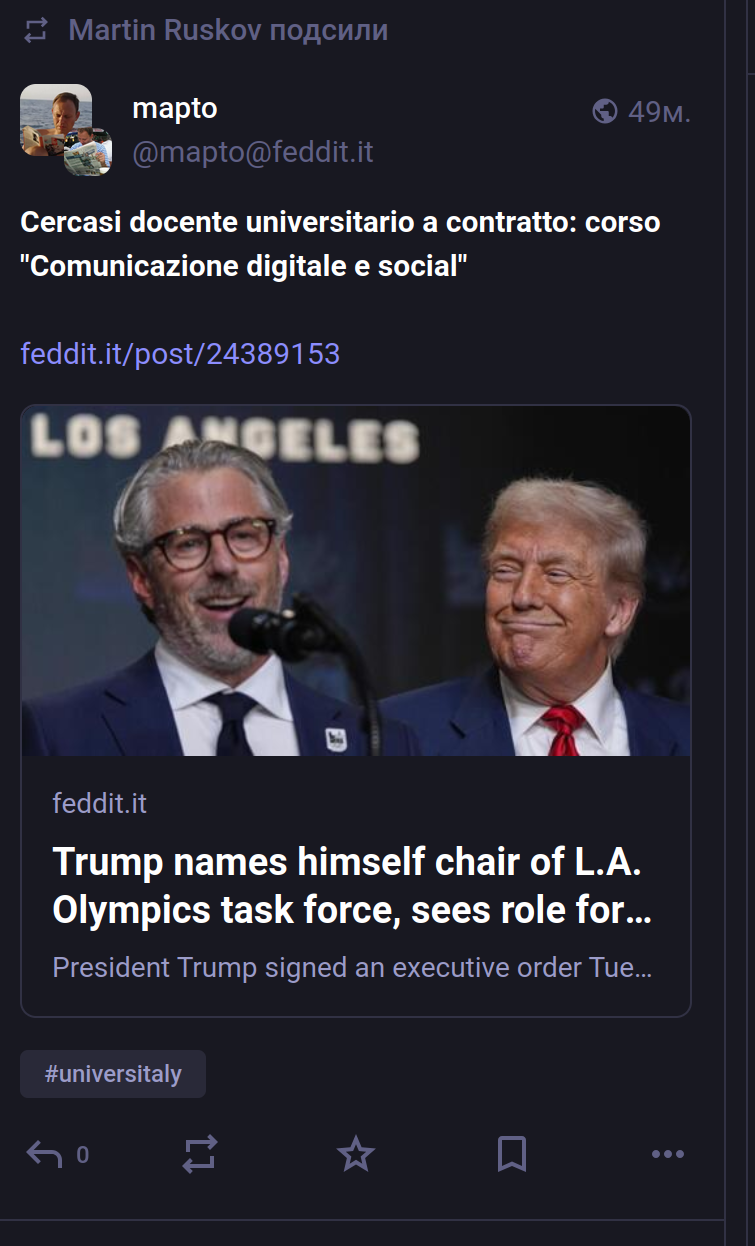Boost the post by mapto
This screenshot has height=1246, width=755.
coord(200,1155)
